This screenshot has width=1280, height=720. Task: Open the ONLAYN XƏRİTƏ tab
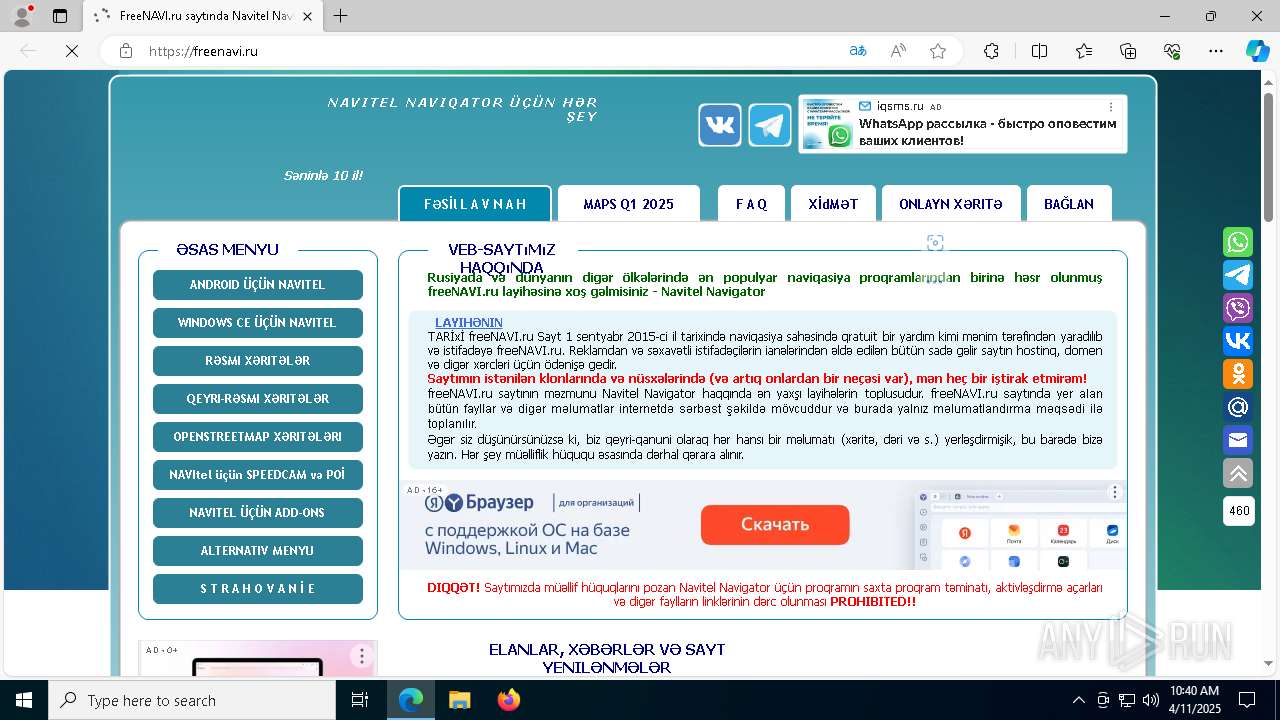(x=951, y=204)
